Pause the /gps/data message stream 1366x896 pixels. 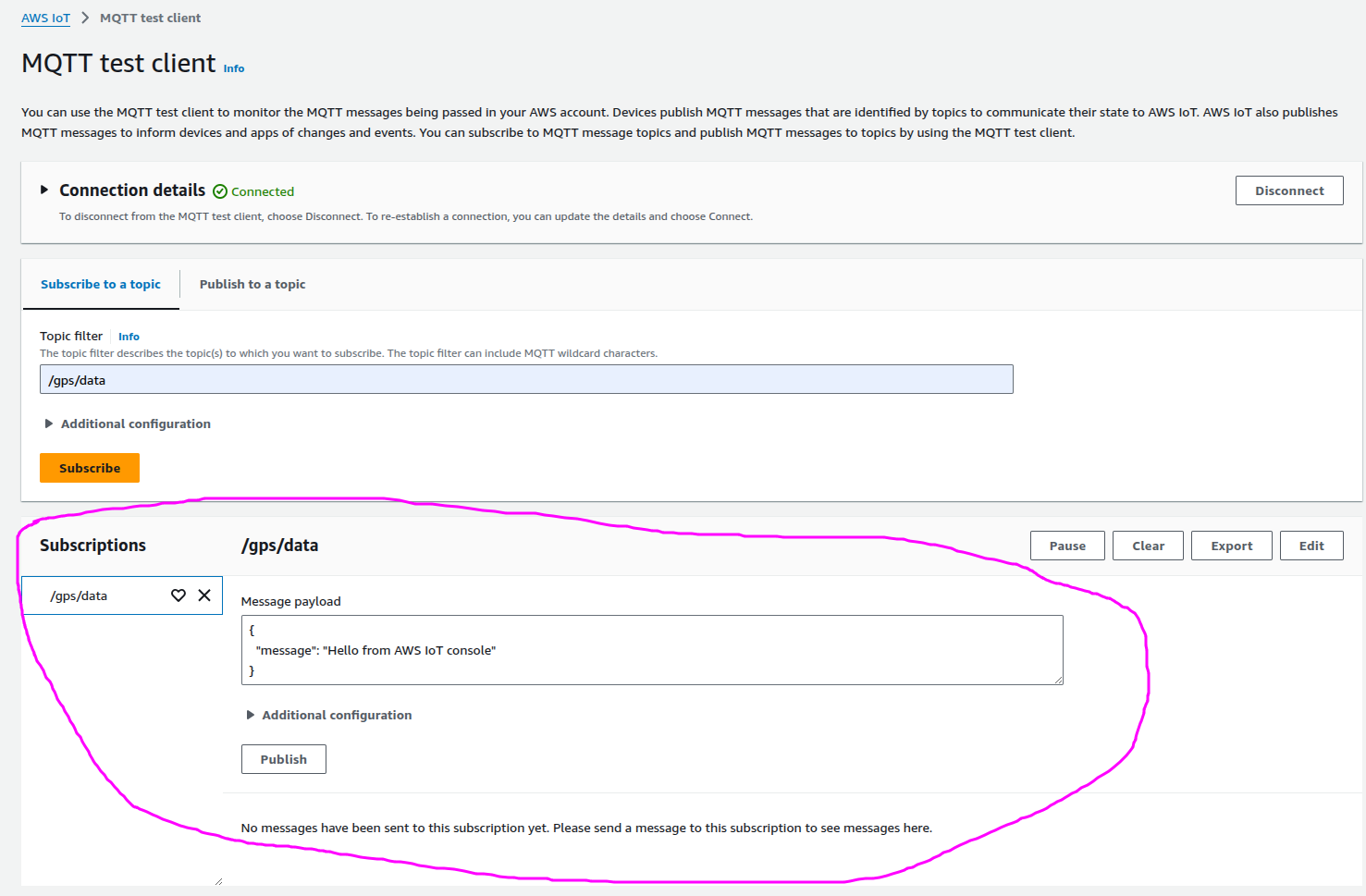[x=1067, y=546]
